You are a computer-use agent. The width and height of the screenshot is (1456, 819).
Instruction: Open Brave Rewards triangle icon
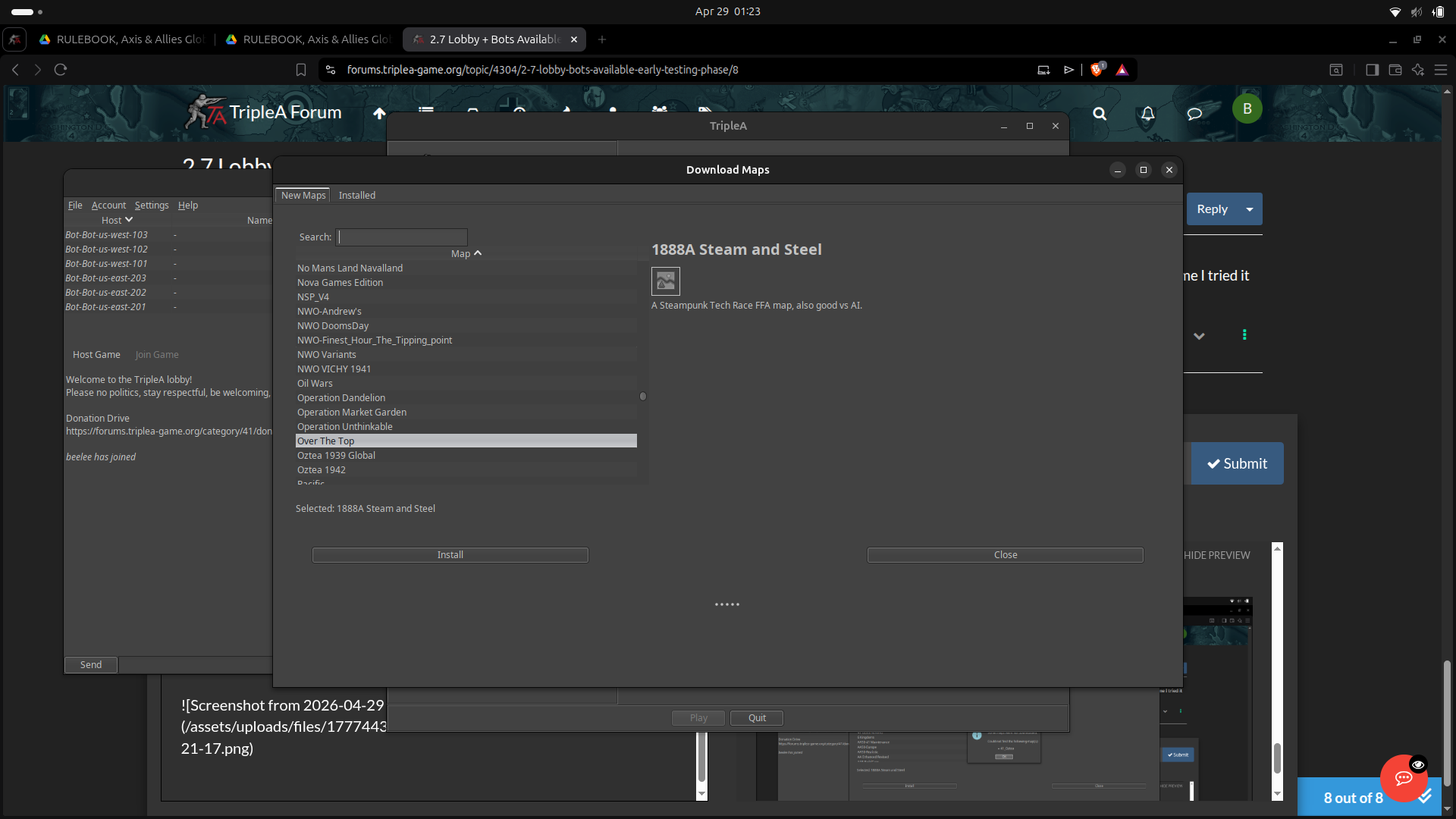pyautogui.click(x=1122, y=69)
